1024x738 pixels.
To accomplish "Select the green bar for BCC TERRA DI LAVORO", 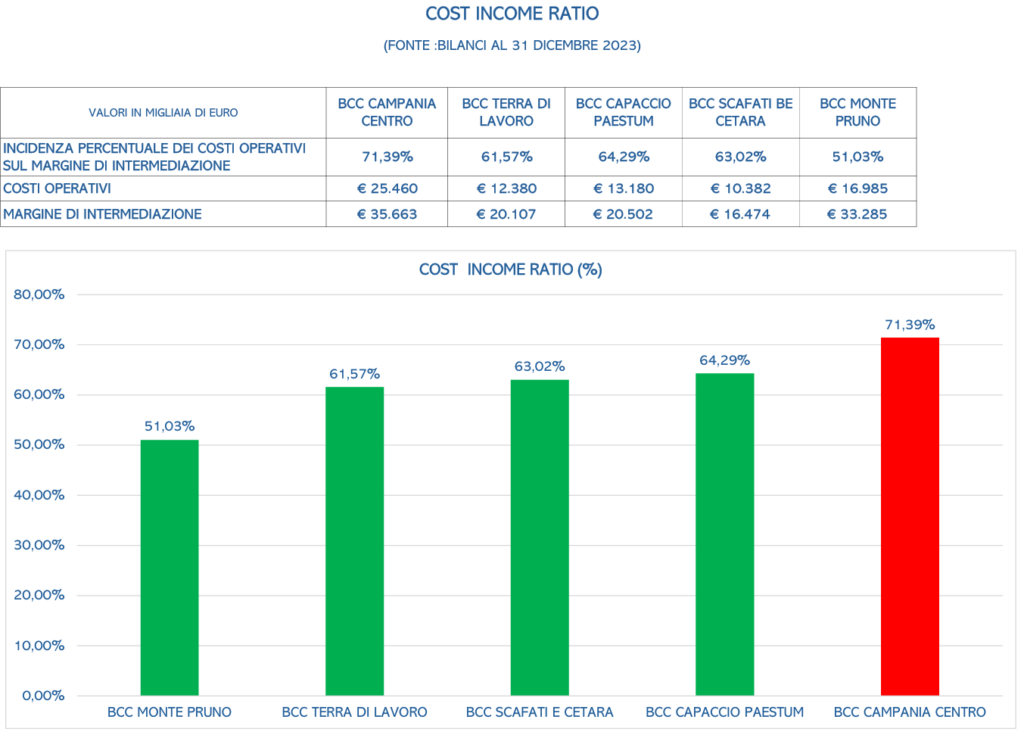I will point(355,541).
